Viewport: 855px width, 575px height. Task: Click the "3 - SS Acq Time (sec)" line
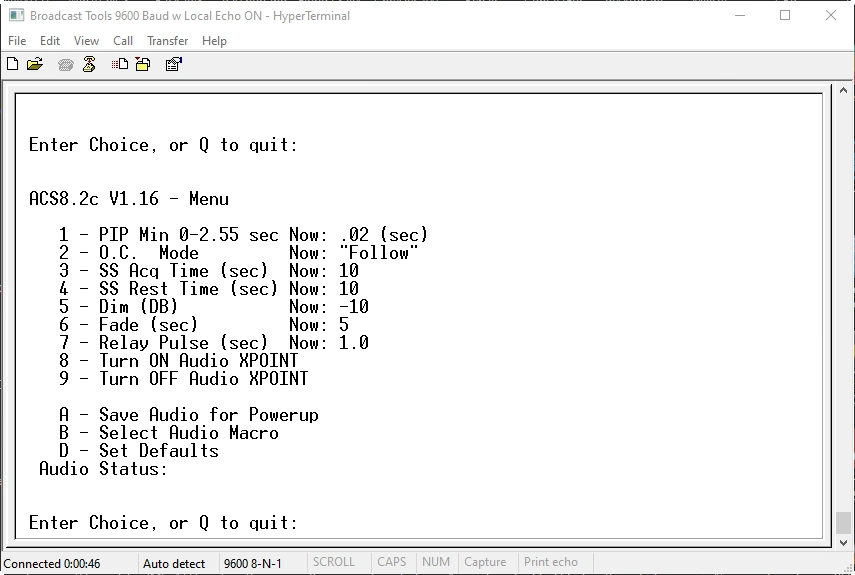tap(209, 270)
